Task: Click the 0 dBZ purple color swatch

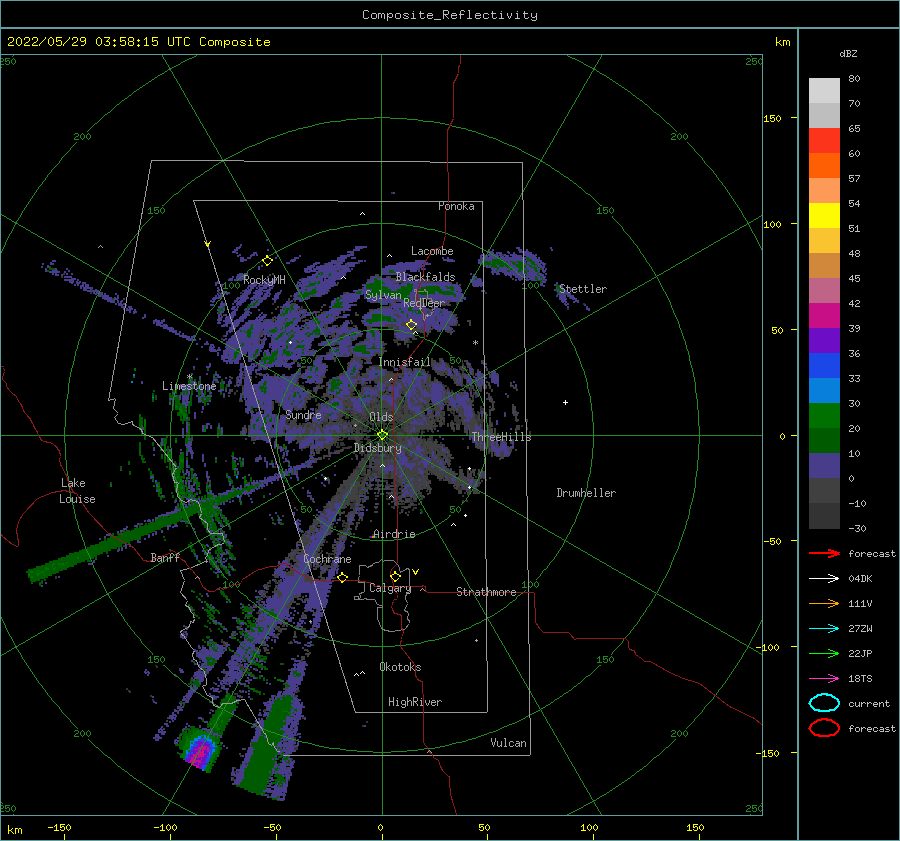Action: 824,466
